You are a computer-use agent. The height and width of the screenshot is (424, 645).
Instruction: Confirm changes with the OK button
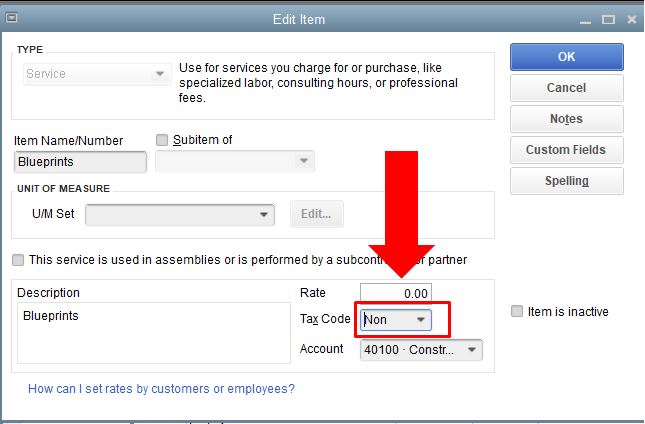567,57
